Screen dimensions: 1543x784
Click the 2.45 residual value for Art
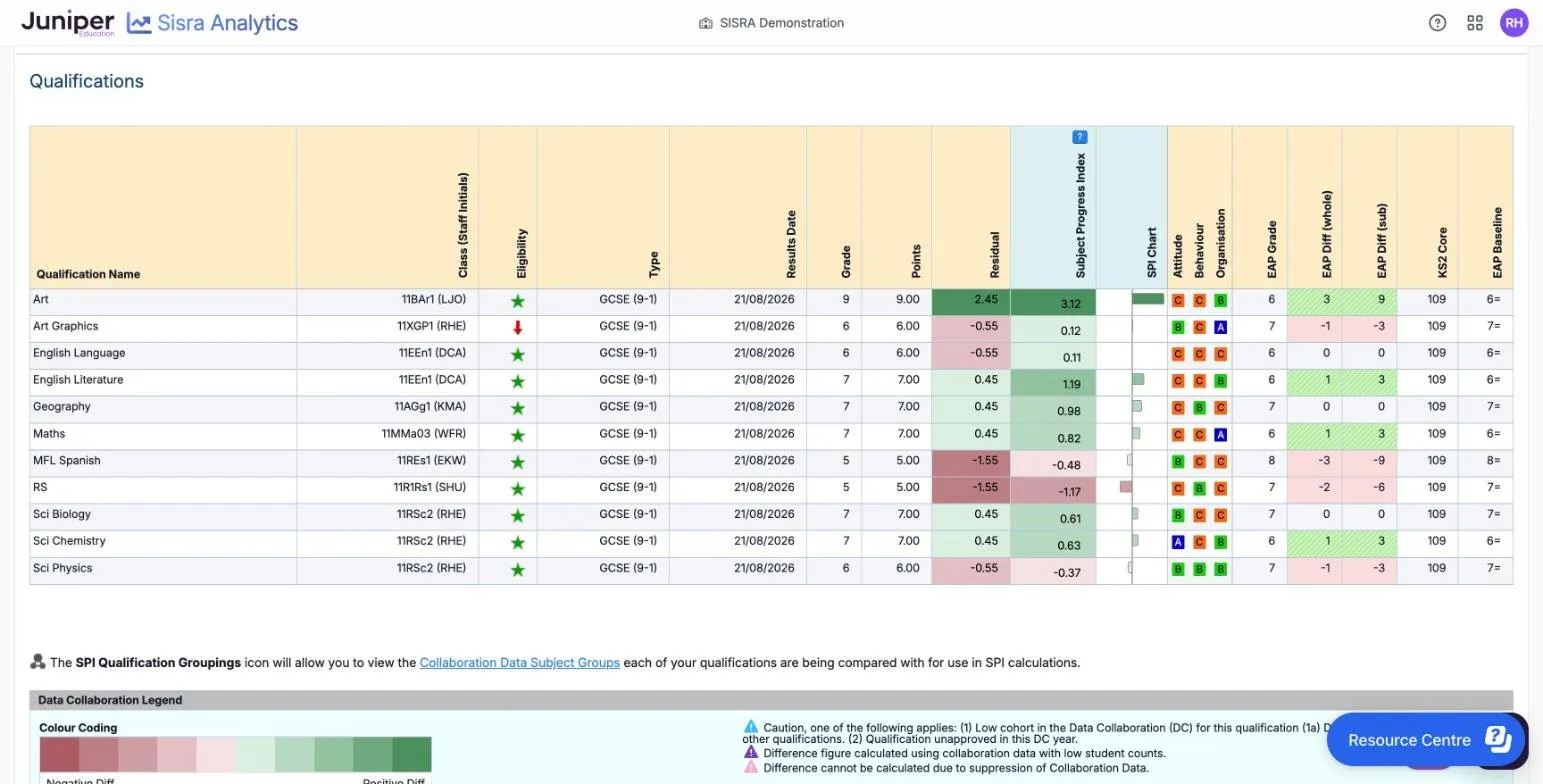coord(985,299)
